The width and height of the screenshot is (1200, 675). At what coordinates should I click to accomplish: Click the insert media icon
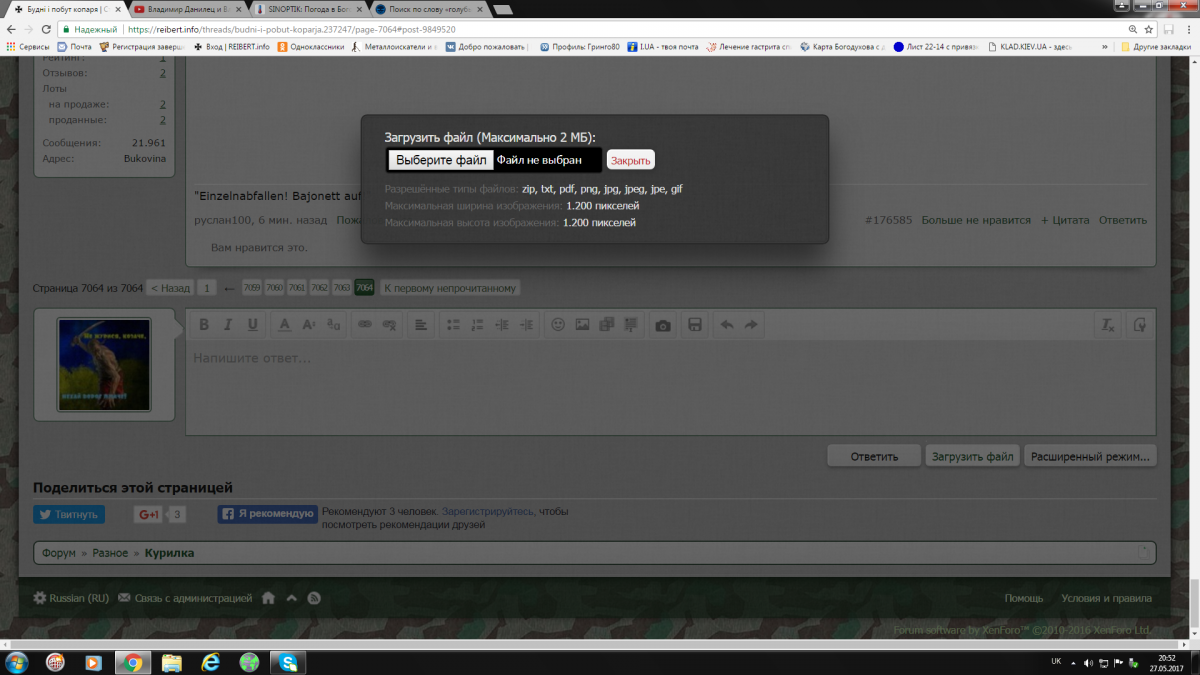[607, 325]
